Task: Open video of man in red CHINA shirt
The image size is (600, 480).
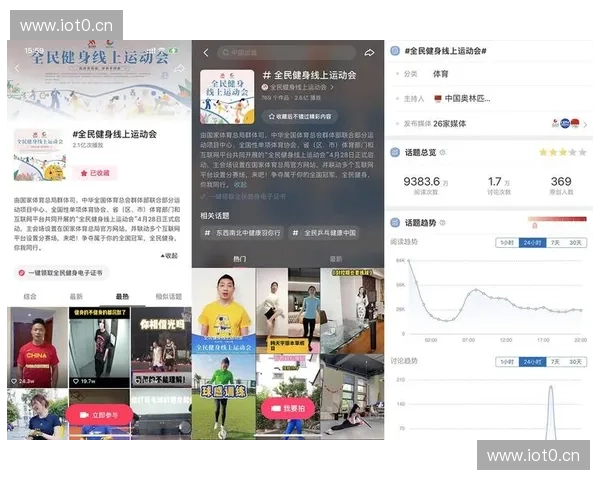Action: pos(38,348)
